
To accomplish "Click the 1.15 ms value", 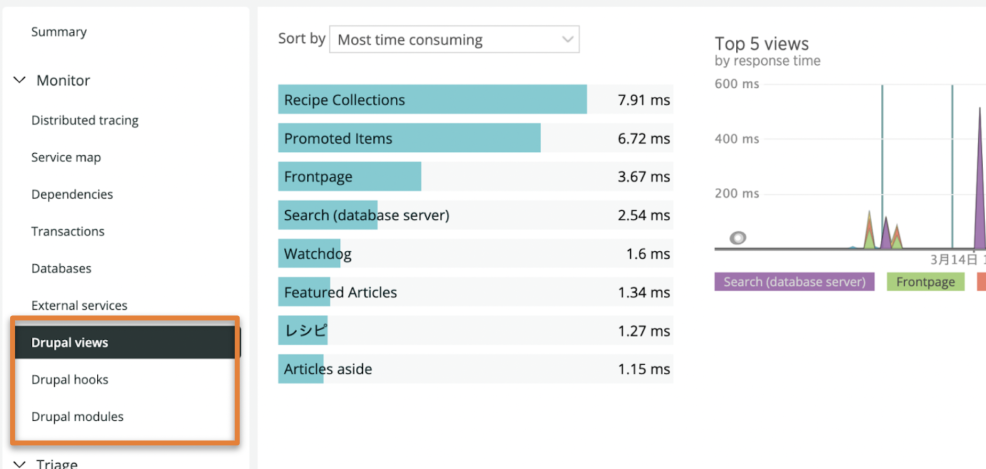I will (x=643, y=370).
